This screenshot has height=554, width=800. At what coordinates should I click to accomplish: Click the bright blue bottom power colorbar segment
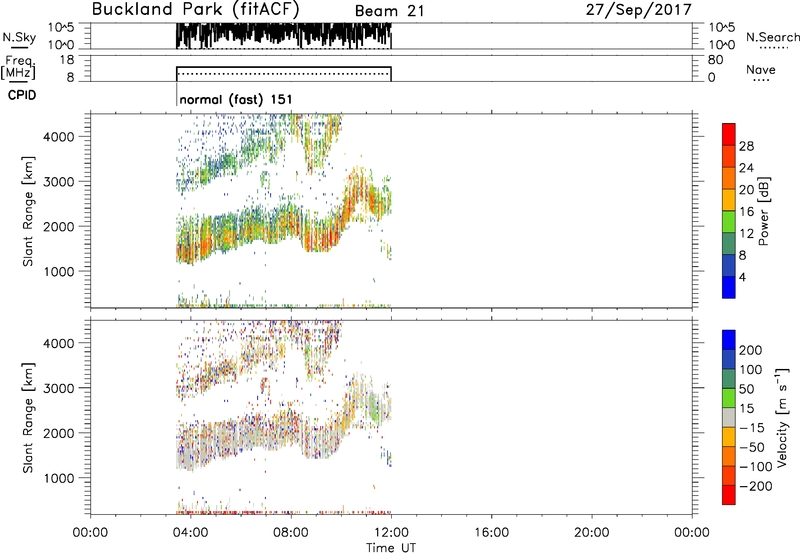pos(729,287)
